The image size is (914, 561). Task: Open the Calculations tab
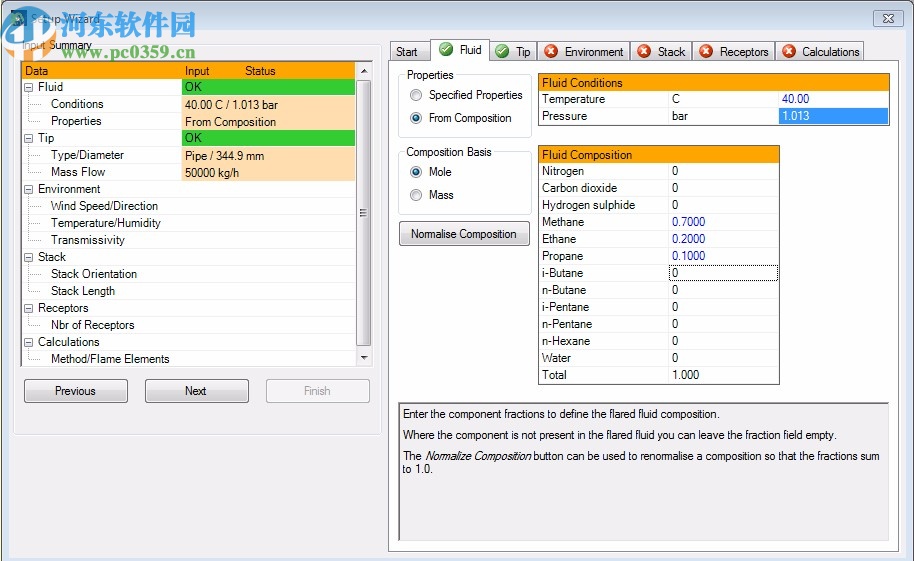[820, 52]
